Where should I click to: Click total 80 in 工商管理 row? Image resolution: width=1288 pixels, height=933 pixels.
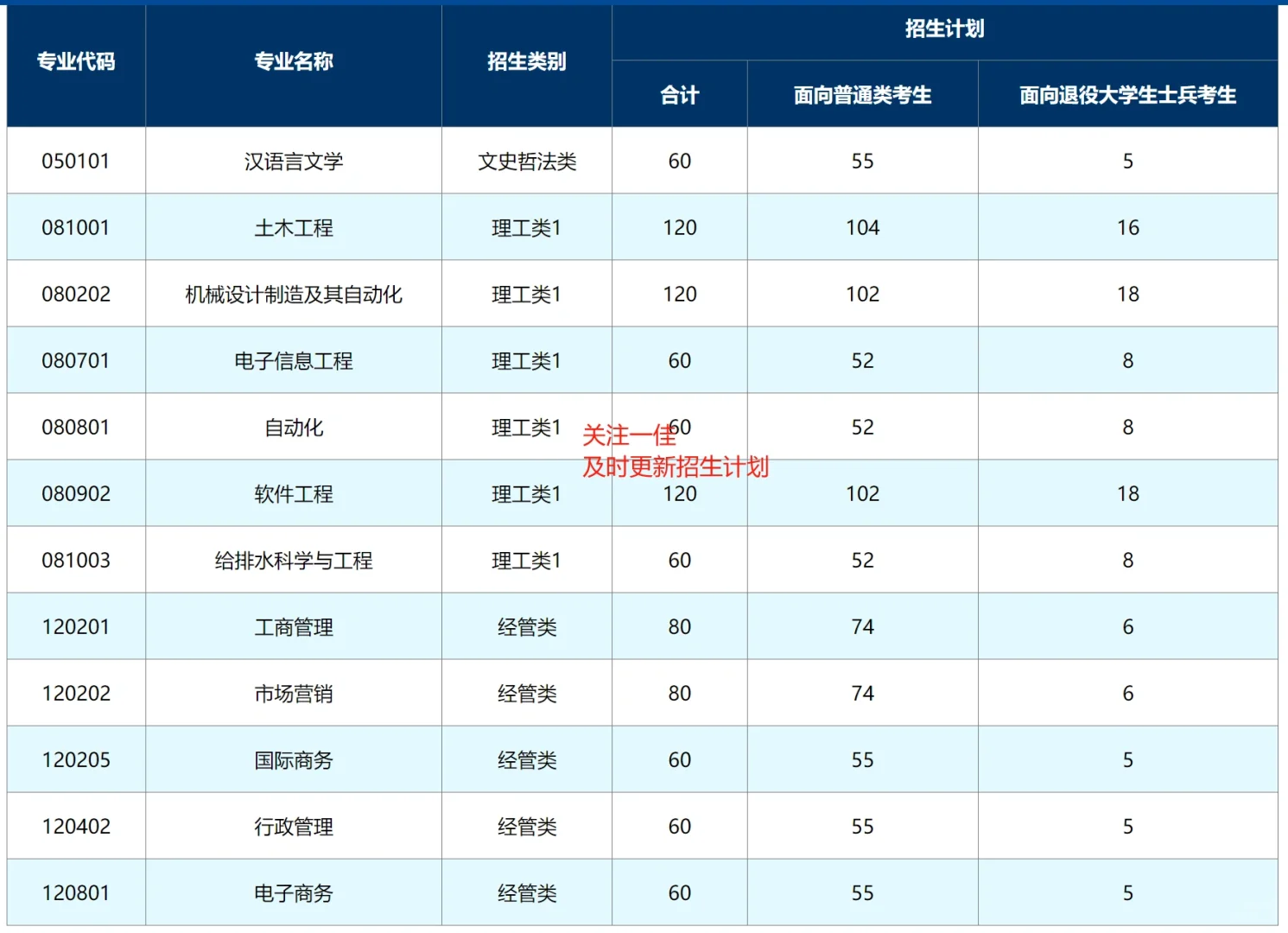(x=680, y=627)
